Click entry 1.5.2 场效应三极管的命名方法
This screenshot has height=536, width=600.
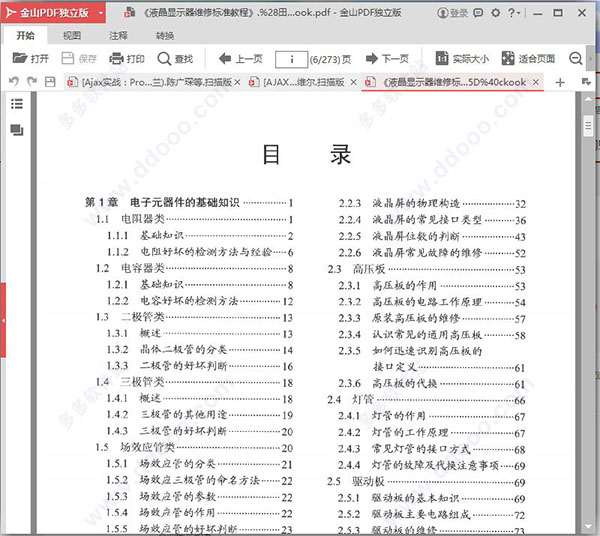click(x=200, y=480)
